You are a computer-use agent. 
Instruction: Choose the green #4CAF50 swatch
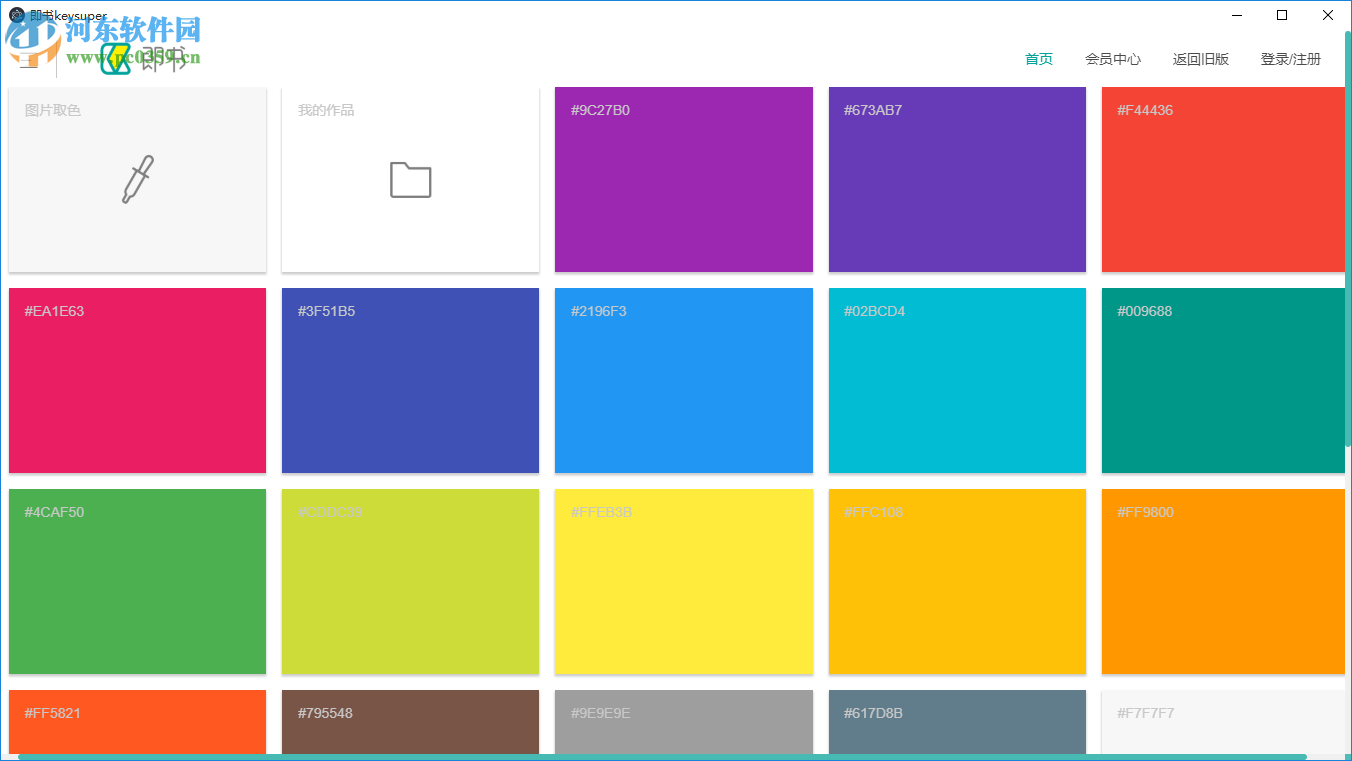[x=137, y=581]
